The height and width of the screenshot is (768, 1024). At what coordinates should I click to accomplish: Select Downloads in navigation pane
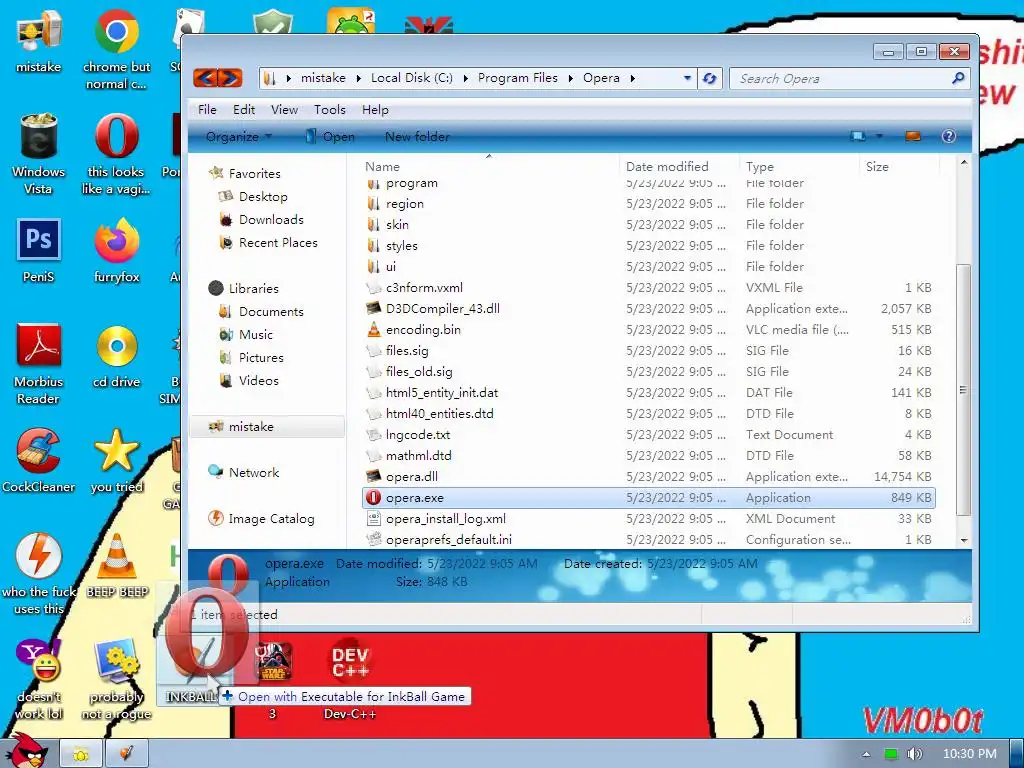click(271, 219)
